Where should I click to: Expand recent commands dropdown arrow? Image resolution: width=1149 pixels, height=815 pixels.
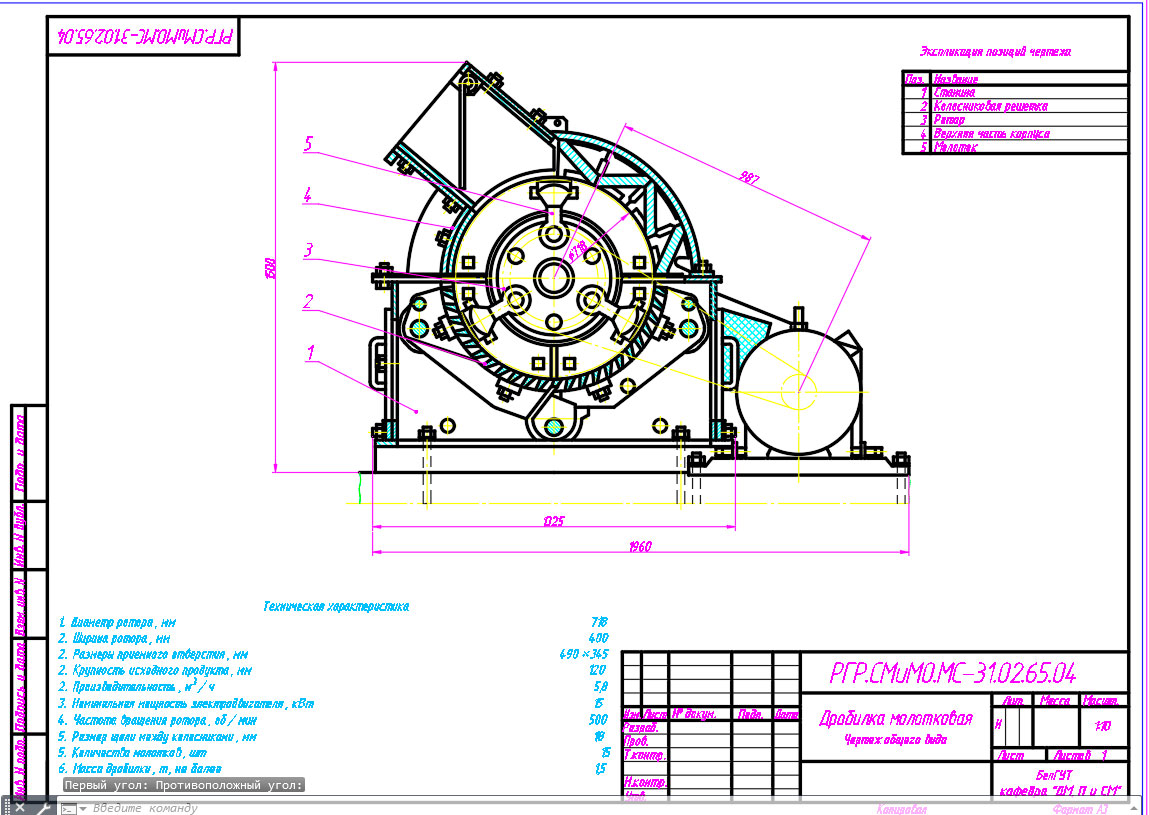[x=83, y=809]
